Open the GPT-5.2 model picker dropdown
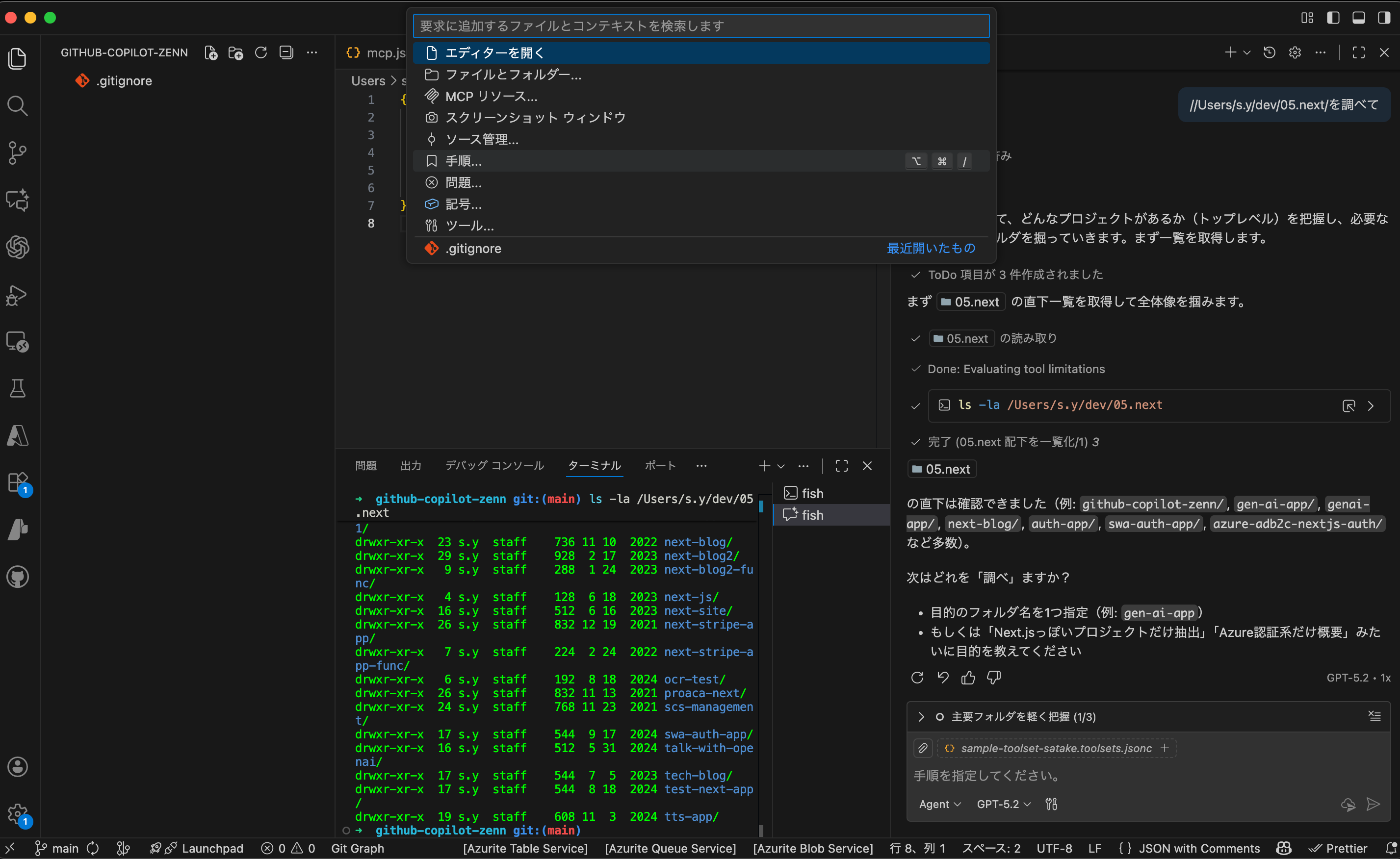The width and height of the screenshot is (1400, 859). (1003, 804)
